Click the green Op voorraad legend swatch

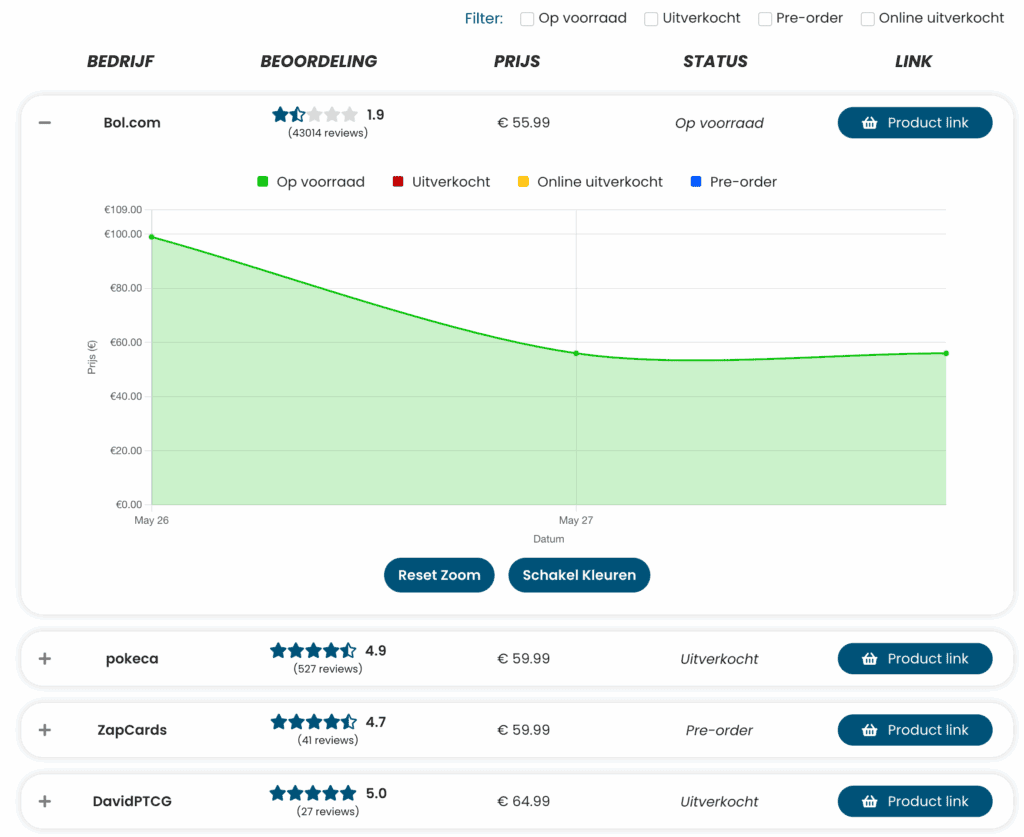[263, 182]
